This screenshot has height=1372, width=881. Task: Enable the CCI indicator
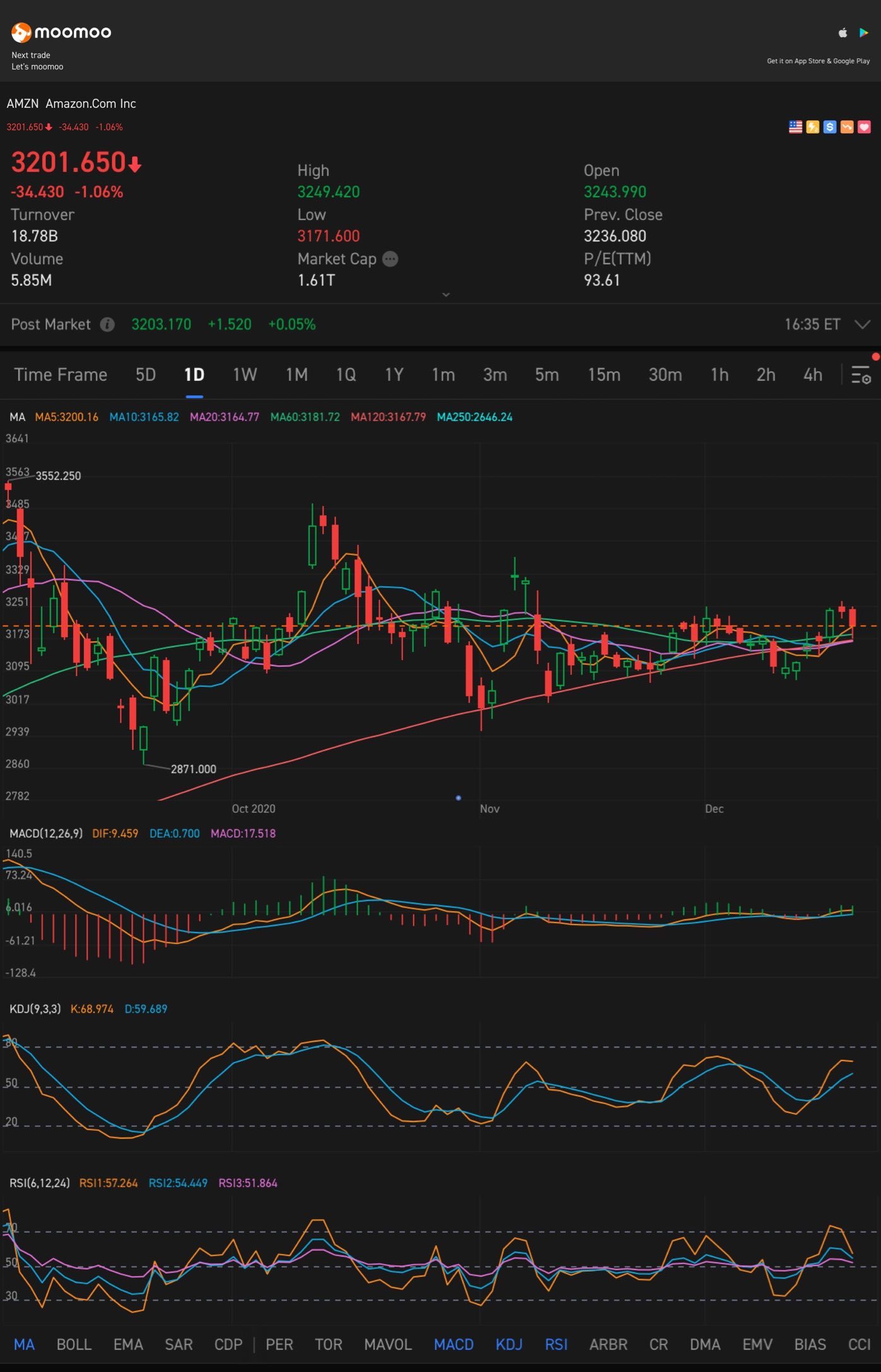pyautogui.click(x=859, y=1344)
